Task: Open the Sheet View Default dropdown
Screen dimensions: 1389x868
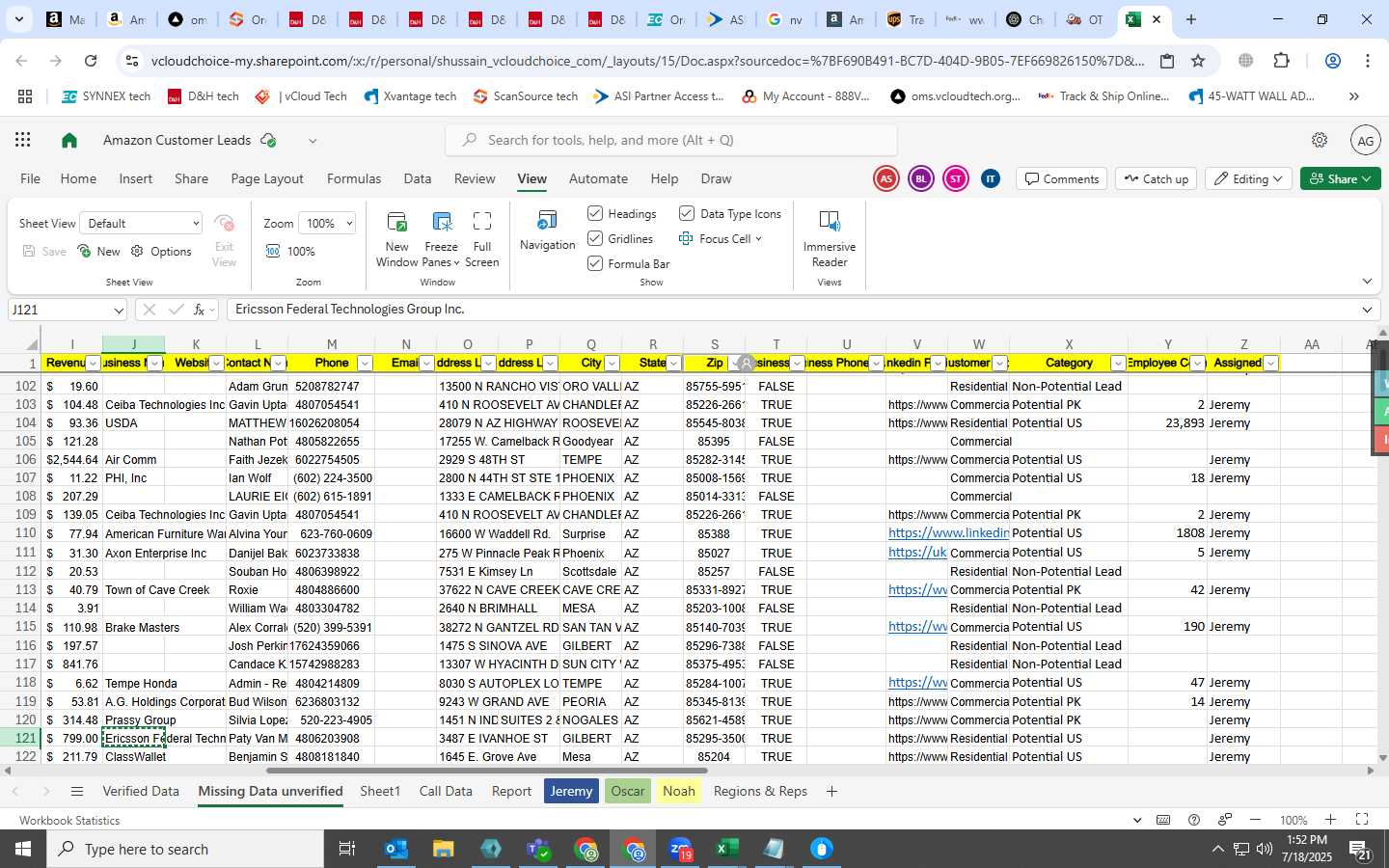Action: (x=142, y=224)
